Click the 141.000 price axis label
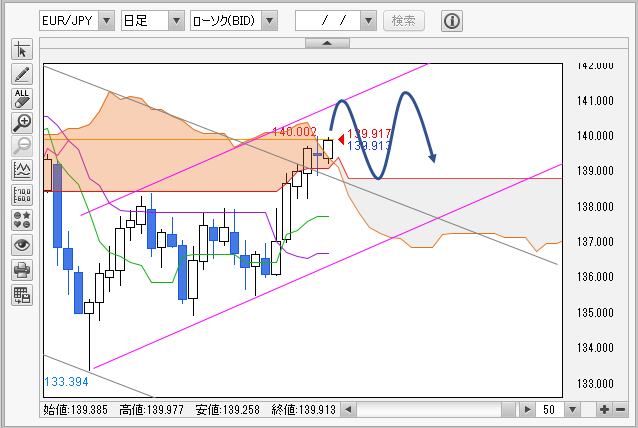The height and width of the screenshot is (428, 638). coord(595,100)
